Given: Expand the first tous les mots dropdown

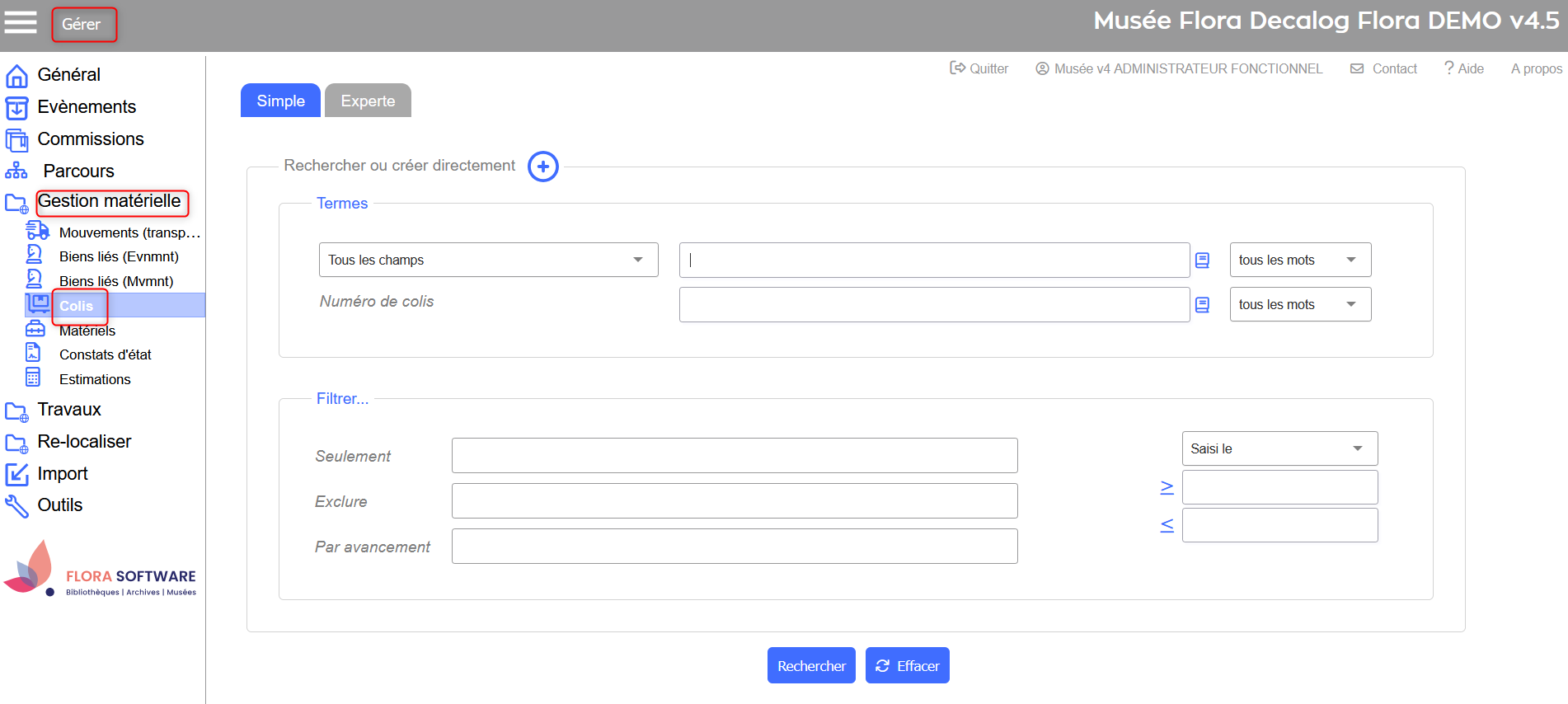Looking at the screenshot, I should (x=1299, y=260).
